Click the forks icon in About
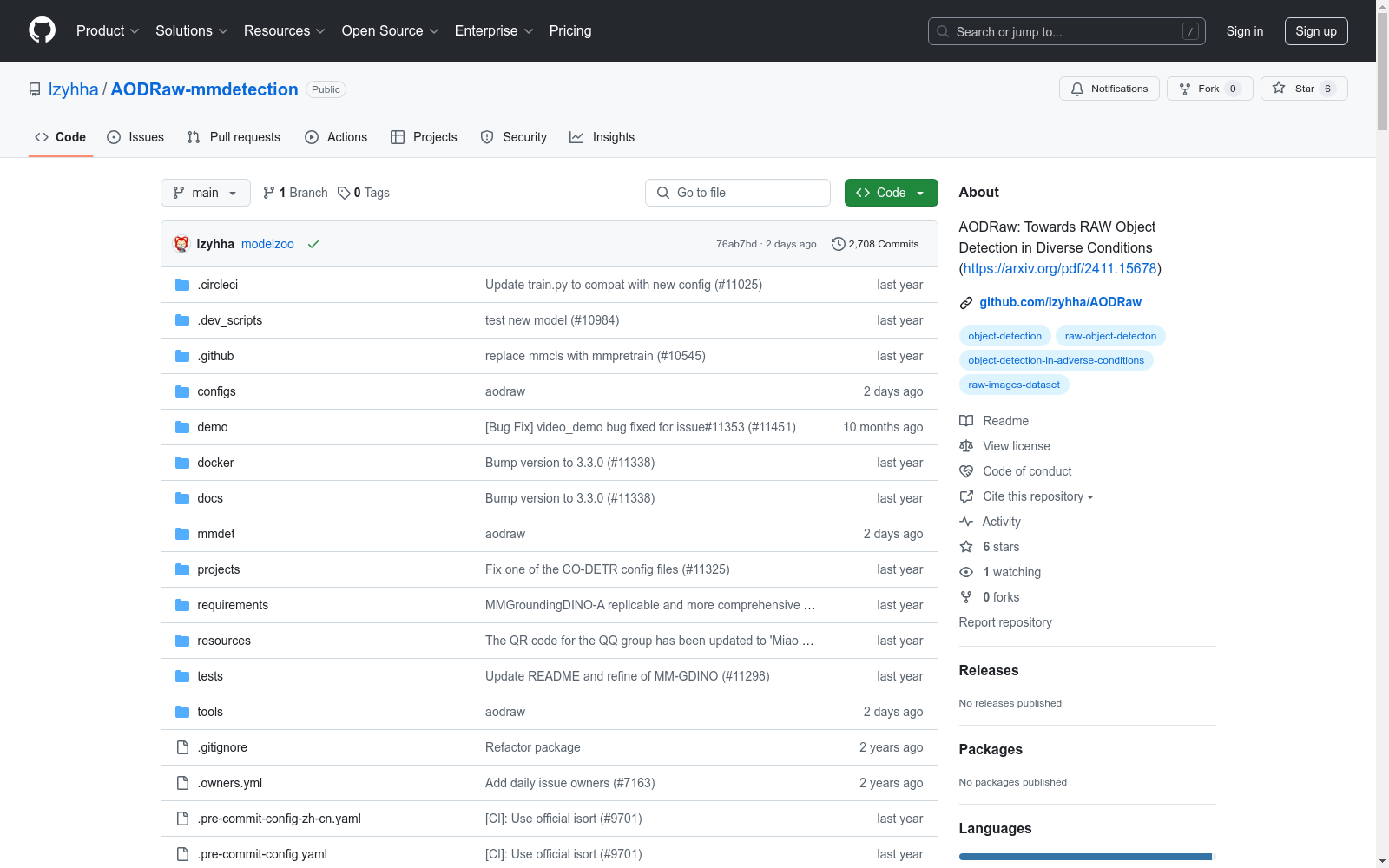 click(966, 597)
